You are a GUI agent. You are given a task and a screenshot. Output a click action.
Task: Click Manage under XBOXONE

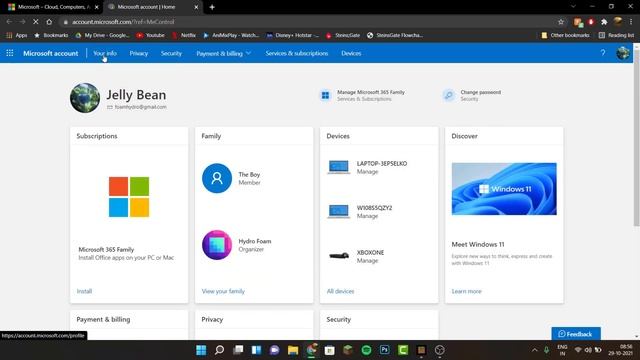coord(367,260)
